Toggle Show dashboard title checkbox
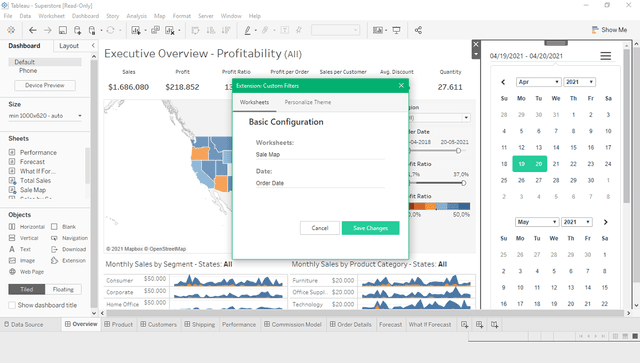Screen dimensions: 640x363 click(12, 305)
